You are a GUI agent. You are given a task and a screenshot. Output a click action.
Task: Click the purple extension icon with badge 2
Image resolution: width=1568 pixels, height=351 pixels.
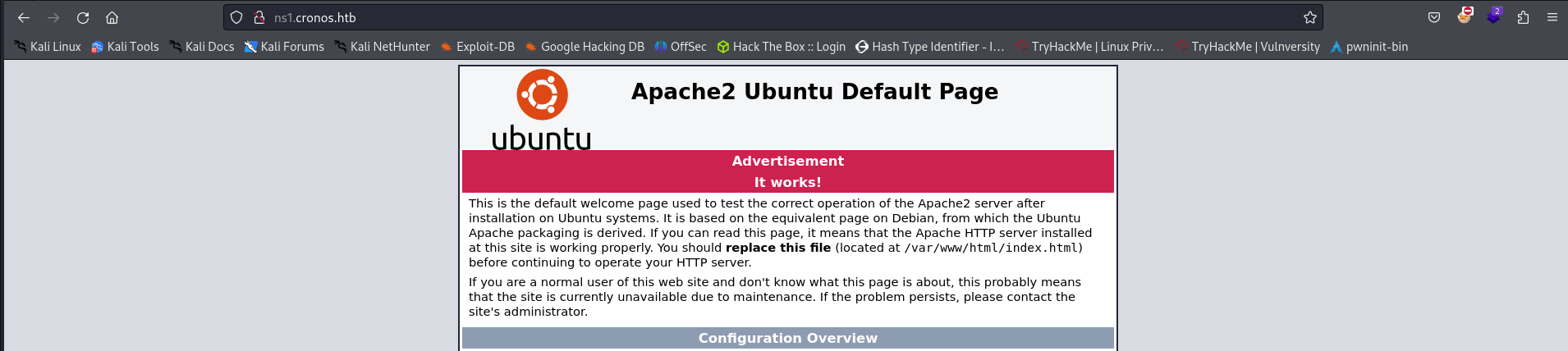1493,16
